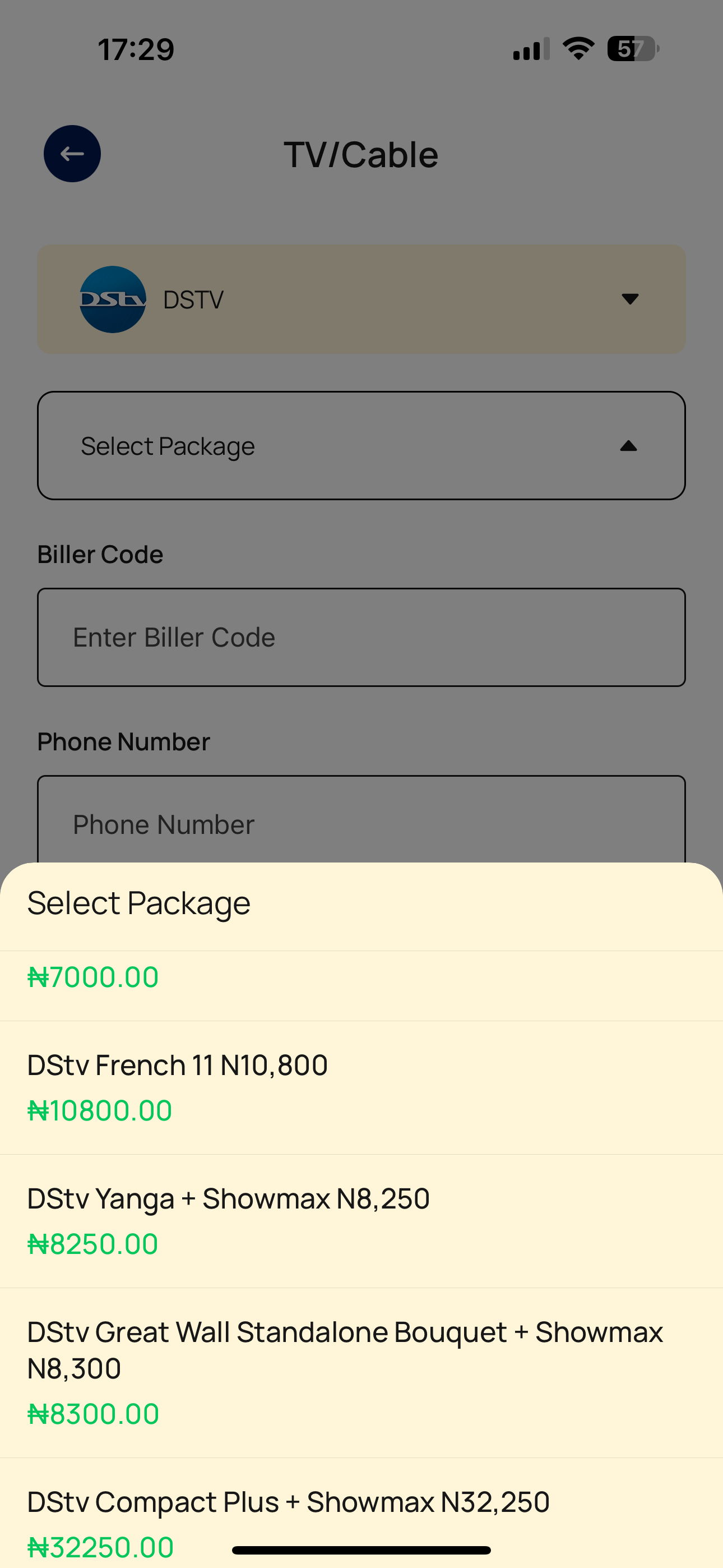Image resolution: width=723 pixels, height=1568 pixels.
Task: Tap the Wi-Fi status icon
Action: (x=578, y=49)
